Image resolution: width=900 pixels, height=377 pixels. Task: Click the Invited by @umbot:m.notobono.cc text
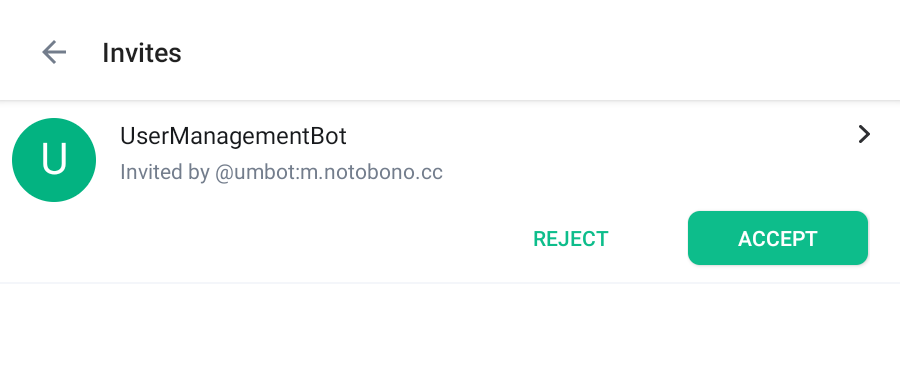281,172
